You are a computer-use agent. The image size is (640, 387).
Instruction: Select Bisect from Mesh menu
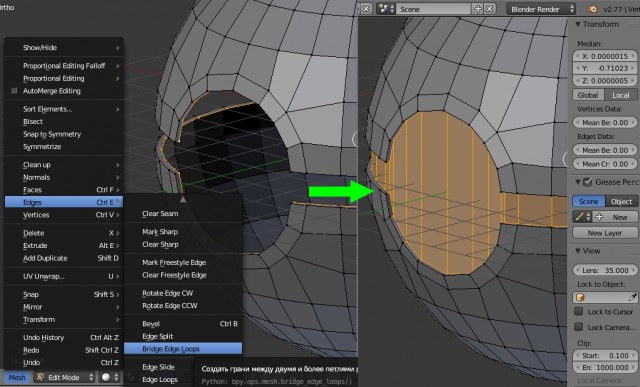[64, 122]
